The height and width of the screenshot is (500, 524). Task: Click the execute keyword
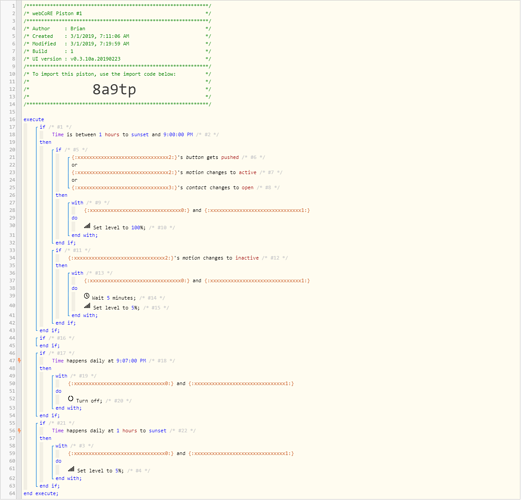pos(34,119)
